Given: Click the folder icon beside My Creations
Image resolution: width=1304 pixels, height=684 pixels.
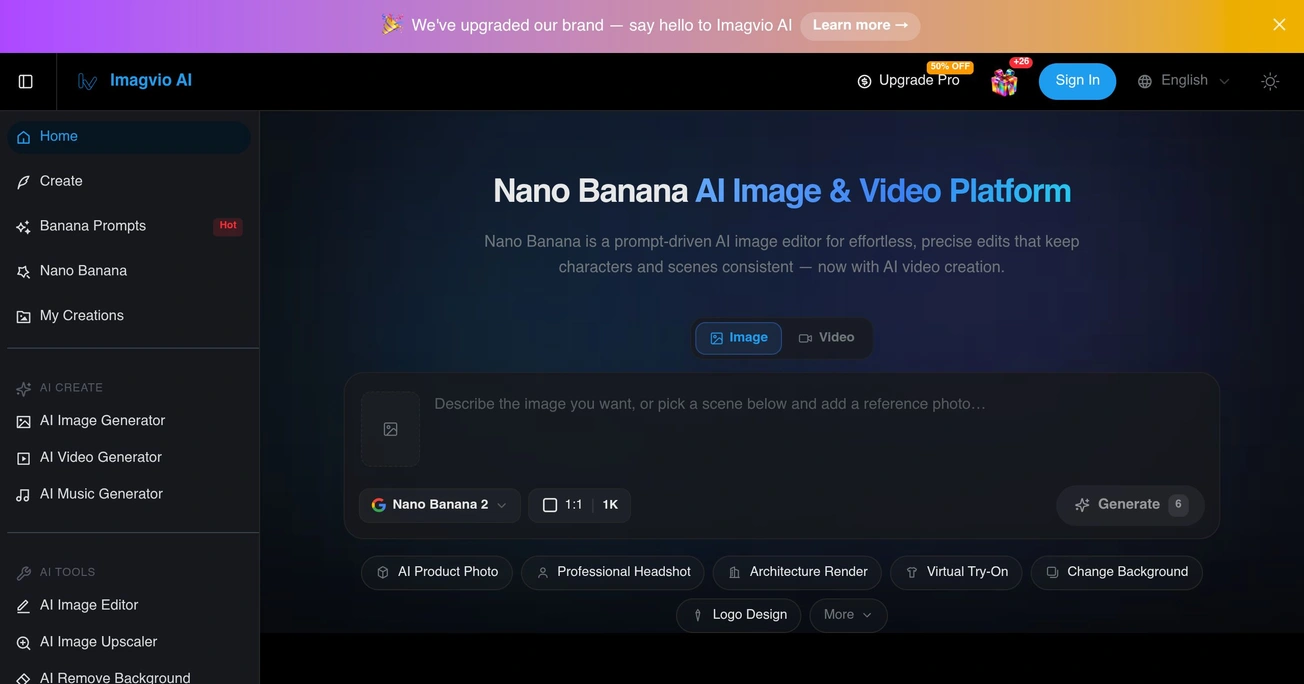Looking at the screenshot, I should (x=23, y=317).
